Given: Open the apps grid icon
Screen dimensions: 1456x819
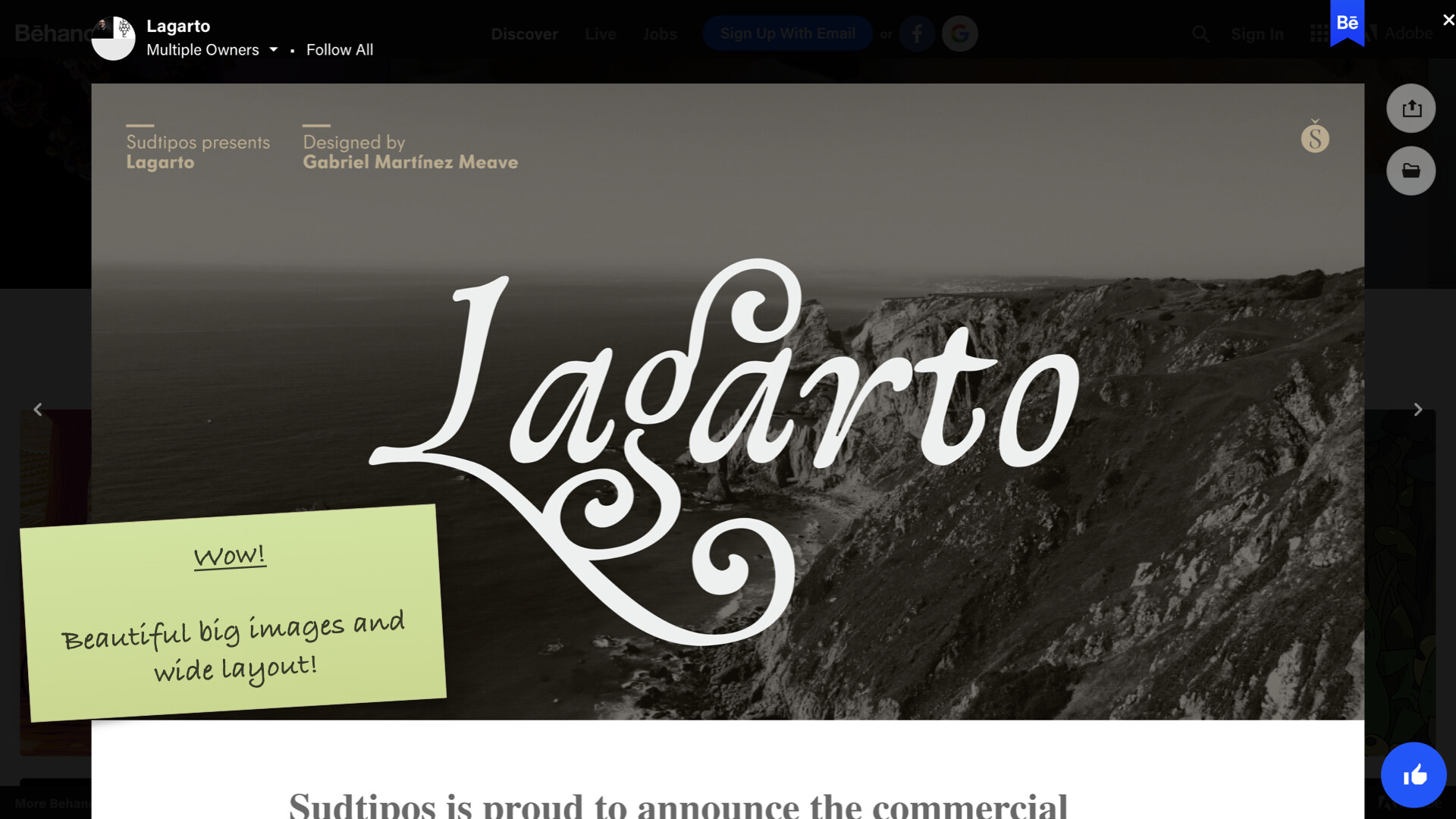Looking at the screenshot, I should pos(1319,34).
